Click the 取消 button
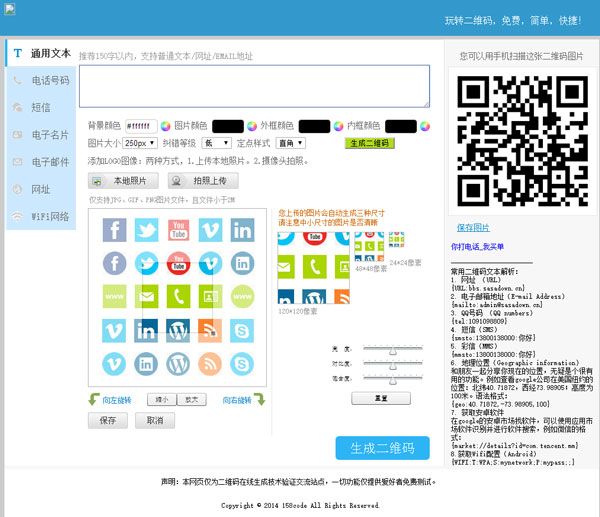This screenshot has width=600, height=517. pyautogui.click(x=155, y=421)
